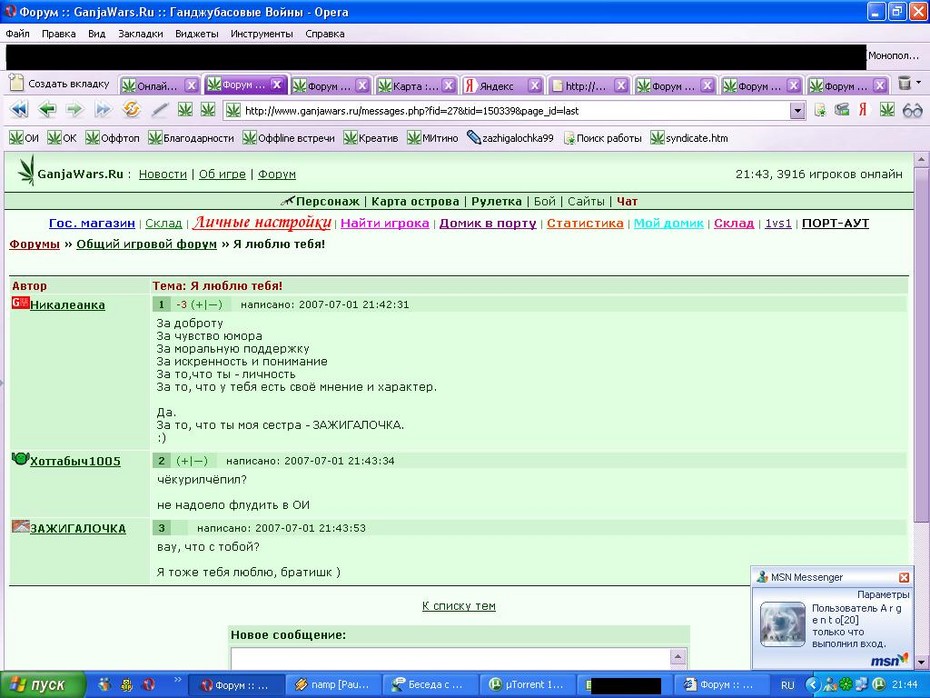The height and width of the screenshot is (698, 930).
Task: Close the Яндекс tab
Action: [535, 85]
